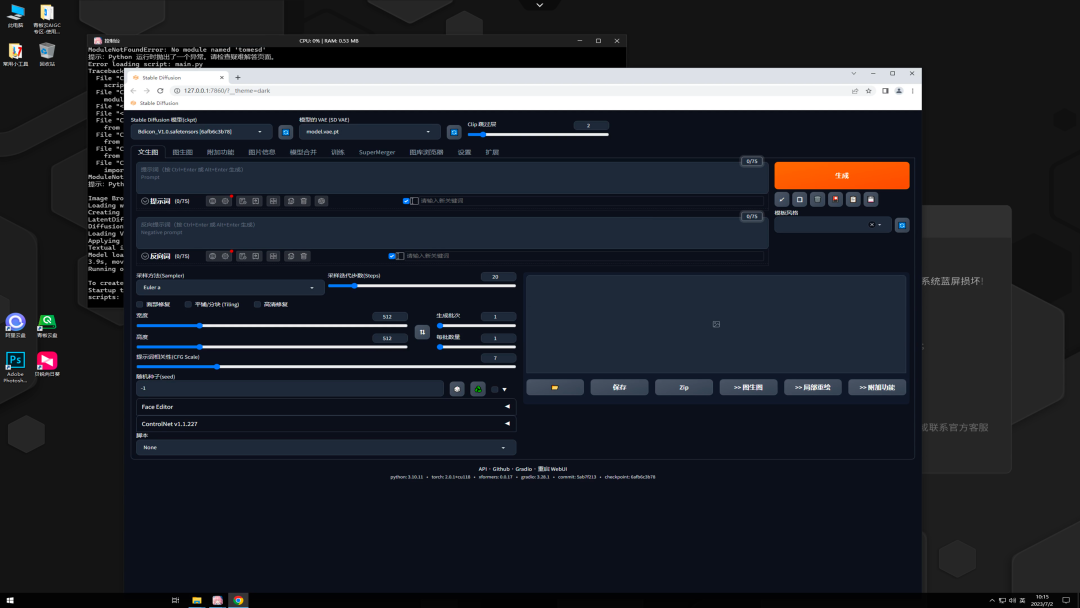The height and width of the screenshot is (608, 1080).
Task: Click the Zip button
Action: 684,388
